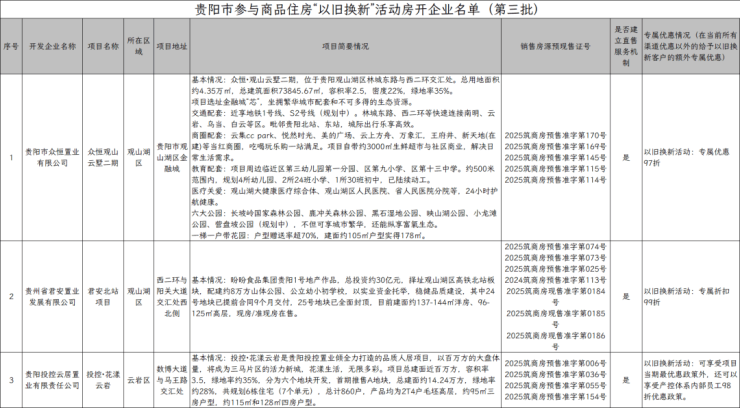Click permit 2025筑商房预售准字第170号
Viewport: 740px width, 408px height.
pos(555,135)
